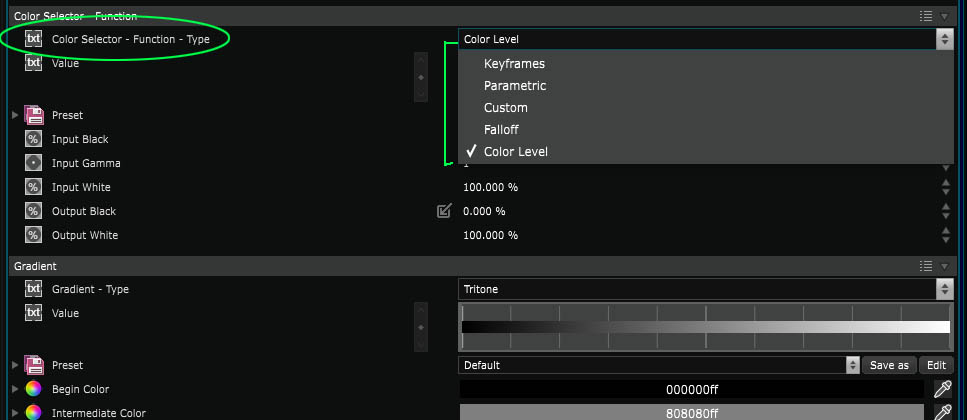Screen dimensions: 967x420
Task: Click txt icon beside Color Selector - Function - Type
Action: tap(33, 39)
